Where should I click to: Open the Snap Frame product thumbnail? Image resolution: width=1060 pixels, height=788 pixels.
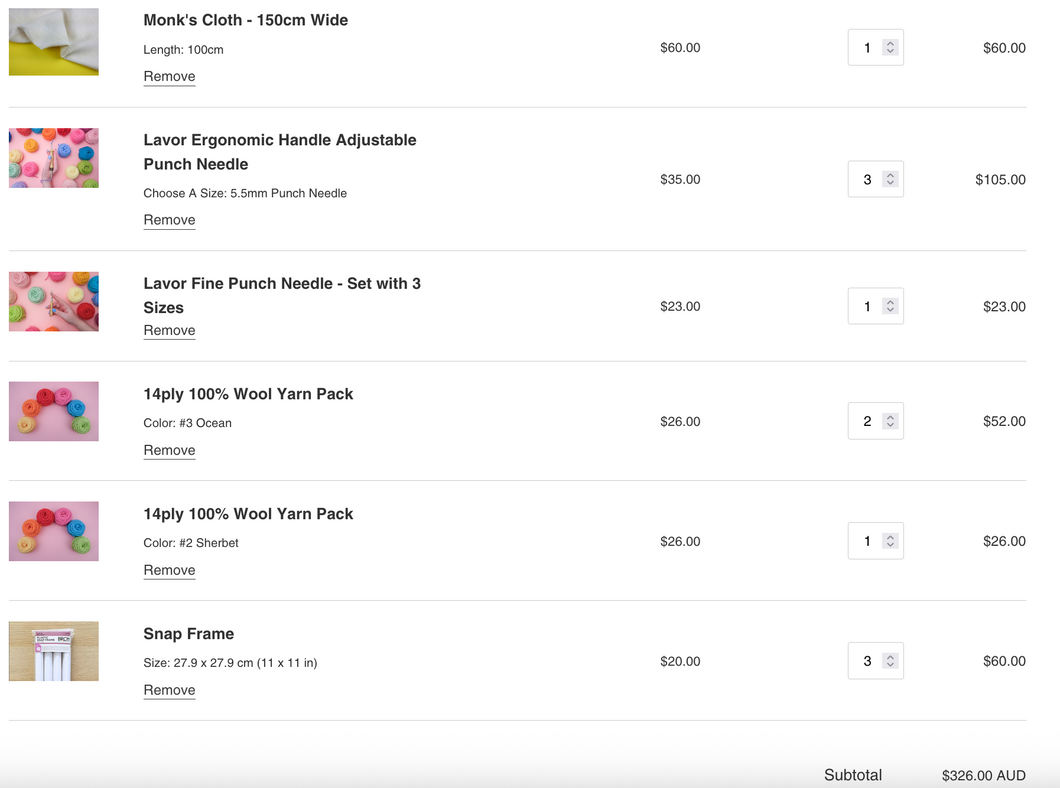pos(53,651)
